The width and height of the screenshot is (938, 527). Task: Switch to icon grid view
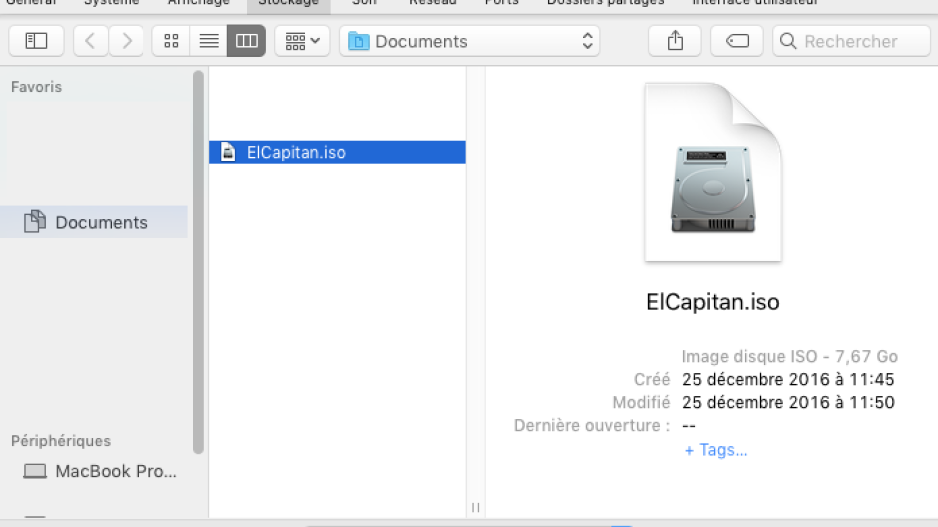[171, 41]
